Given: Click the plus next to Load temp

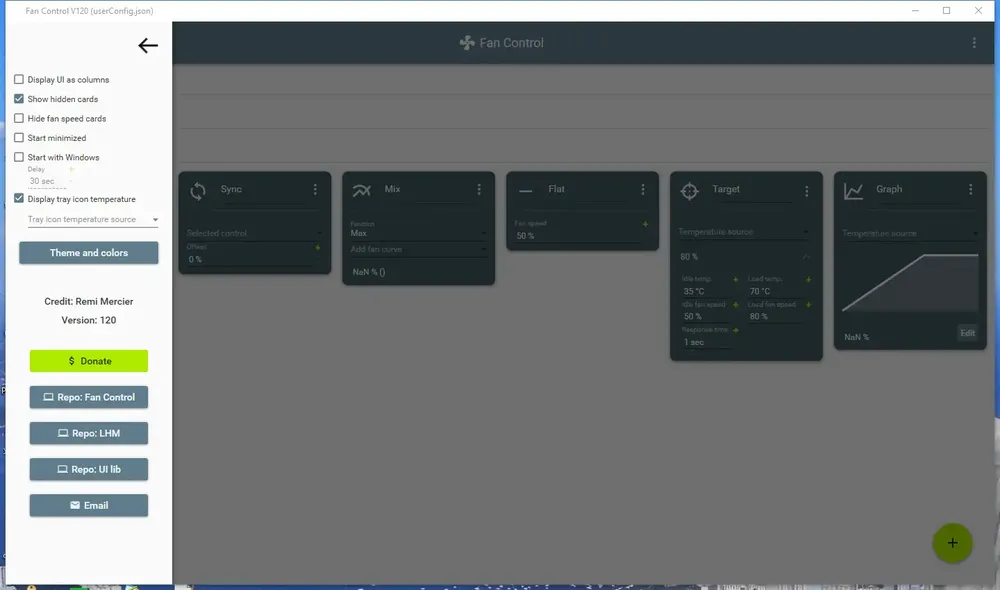Looking at the screenshot, I should pos(808,279).
